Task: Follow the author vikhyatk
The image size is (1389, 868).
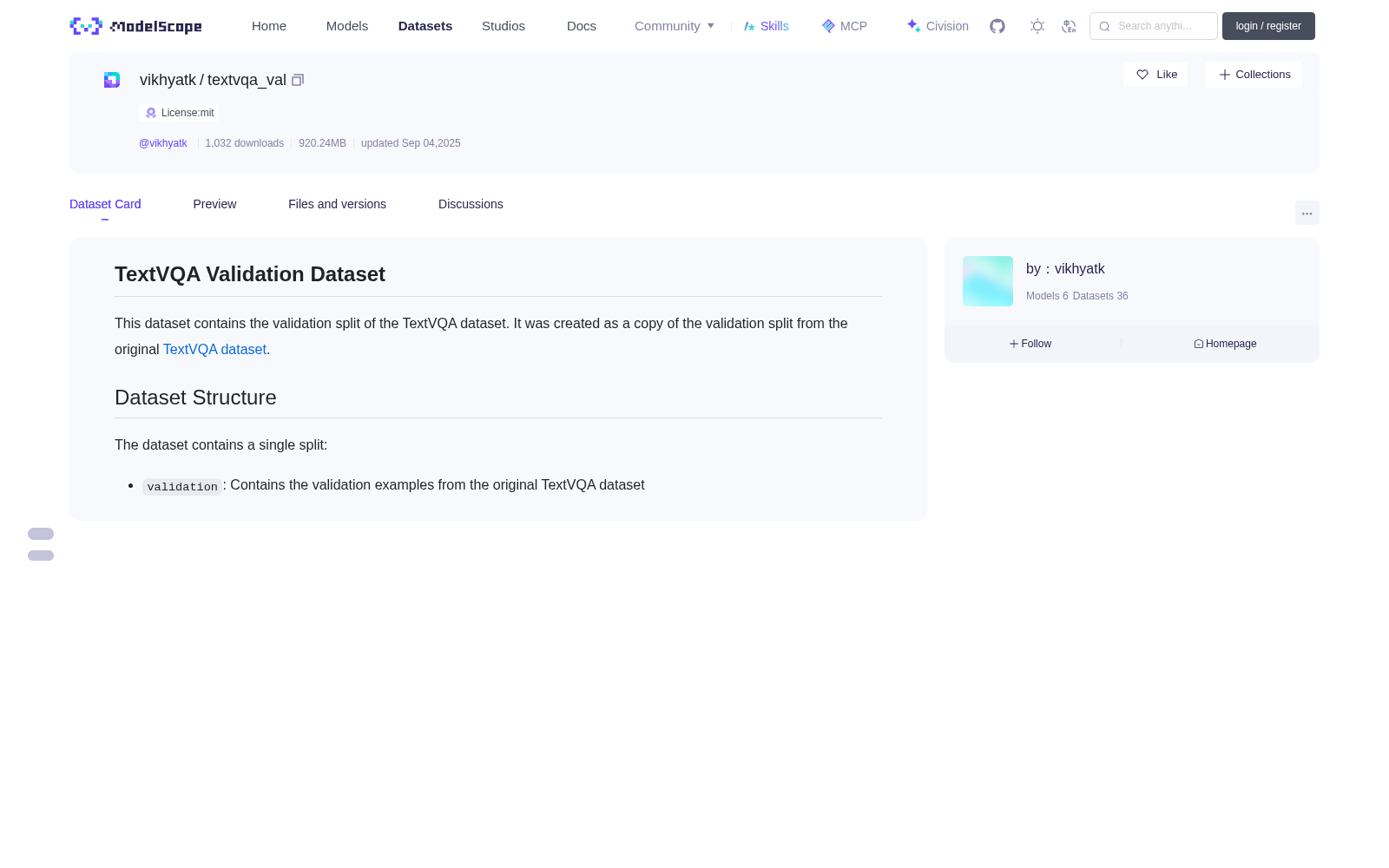Action: click(x=1030, y=344)
